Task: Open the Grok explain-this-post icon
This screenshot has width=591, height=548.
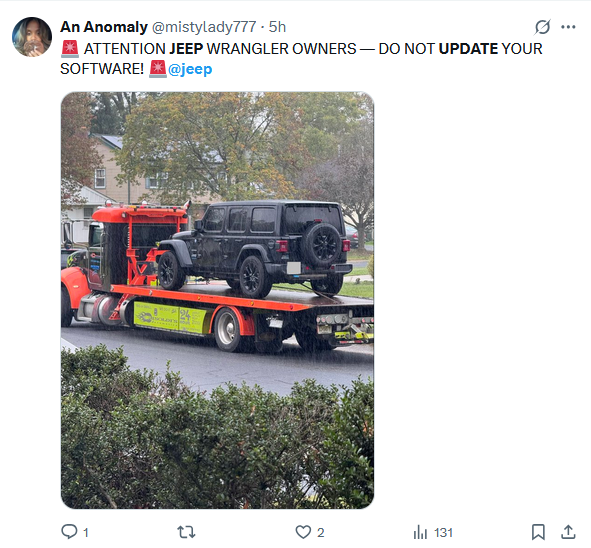Action: point(543,27)
